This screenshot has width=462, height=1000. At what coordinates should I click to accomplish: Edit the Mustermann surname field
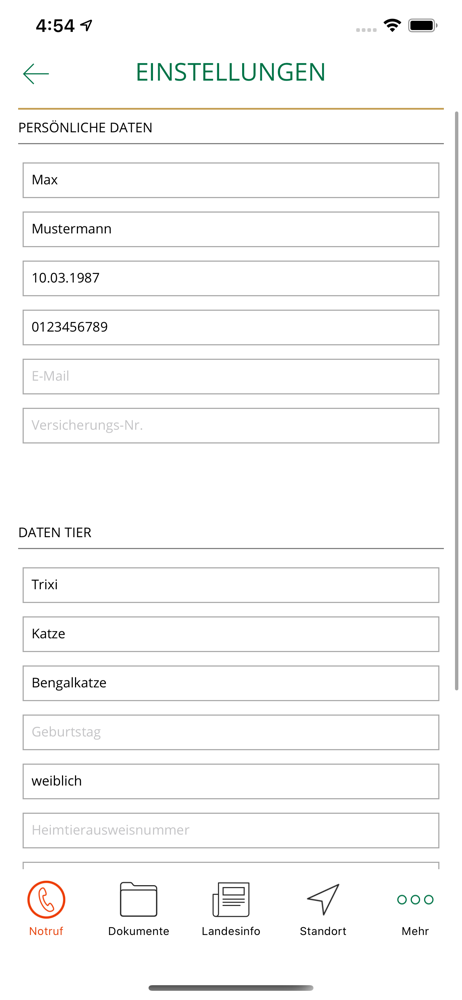coord(231,229)
